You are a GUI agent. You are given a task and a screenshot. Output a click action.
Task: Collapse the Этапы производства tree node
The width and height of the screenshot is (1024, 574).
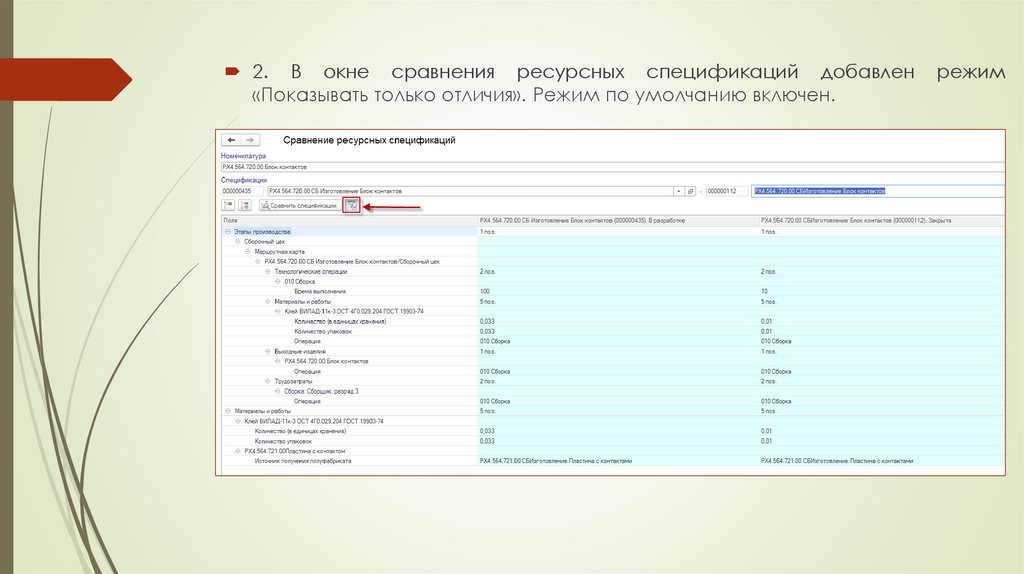pos(227,231)
